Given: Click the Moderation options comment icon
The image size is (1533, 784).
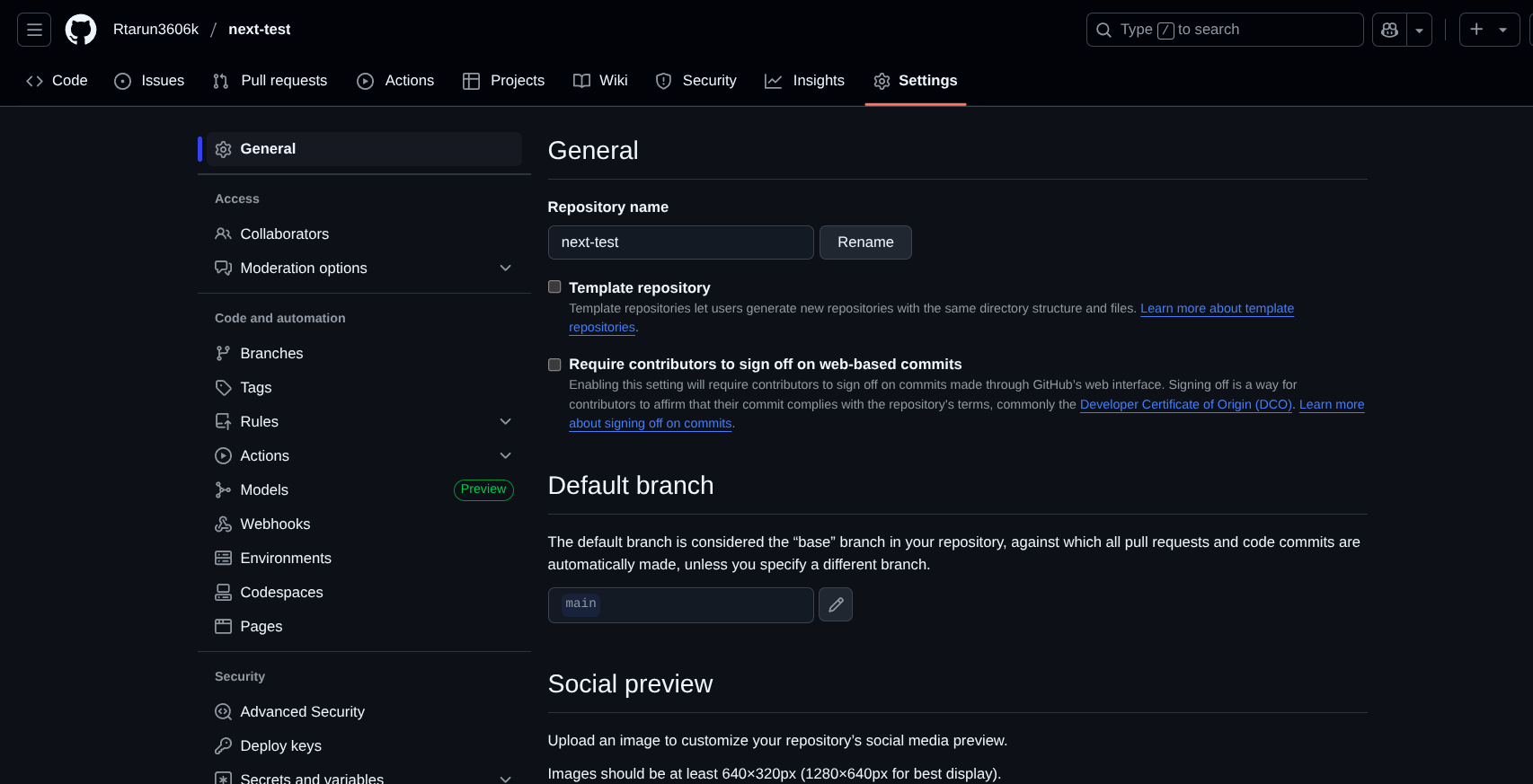Looking at the screenshot, I should point(223,268).
